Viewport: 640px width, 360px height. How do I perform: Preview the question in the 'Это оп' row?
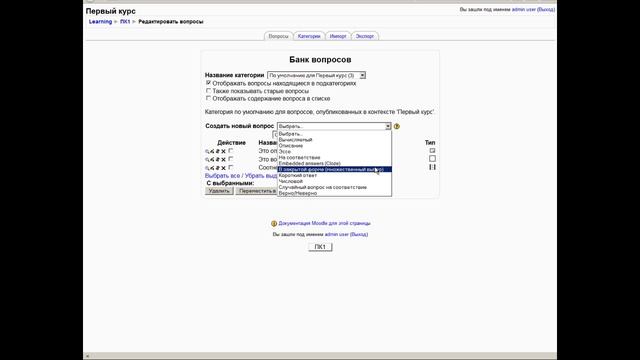pos(207,151)
